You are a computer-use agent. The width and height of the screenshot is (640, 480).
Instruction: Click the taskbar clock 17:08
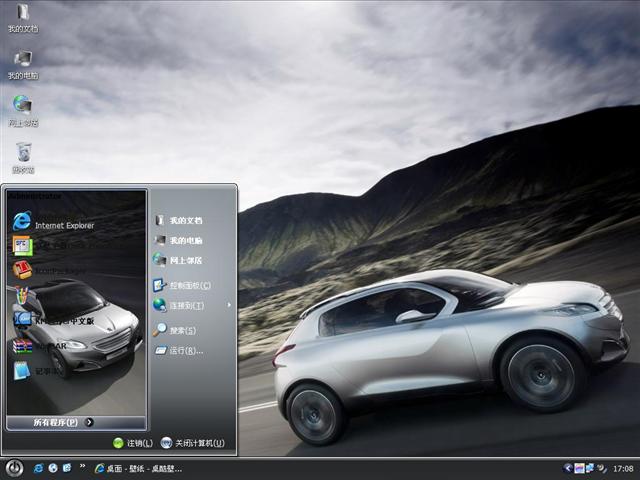coord(623,469)
